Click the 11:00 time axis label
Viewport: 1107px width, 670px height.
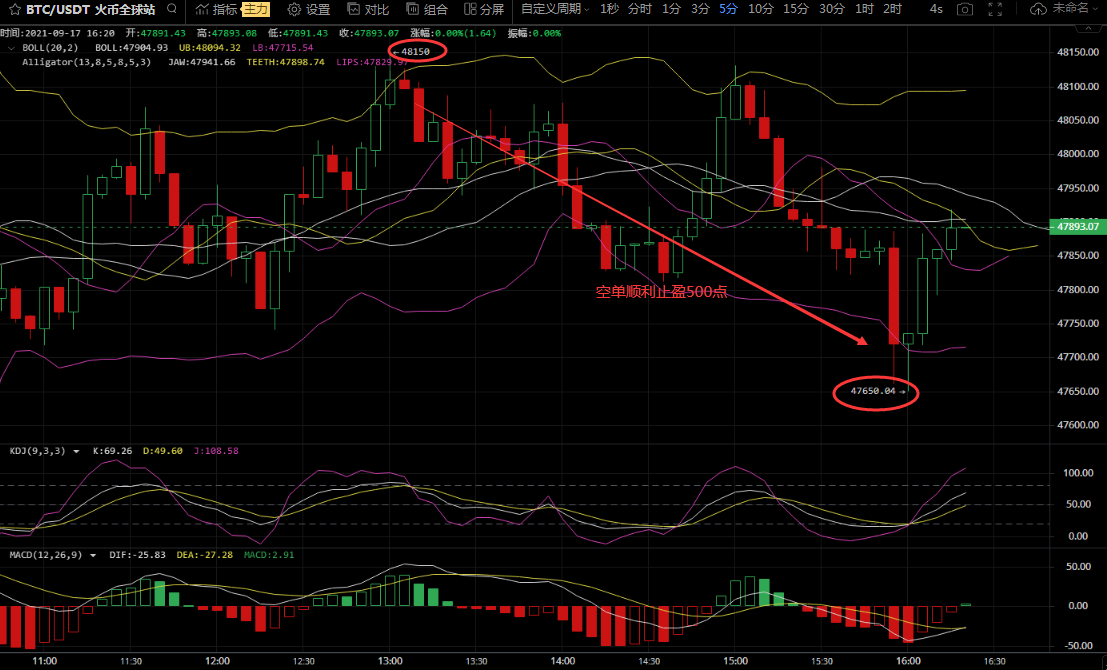pyautogui.click(x=44, y=662)
